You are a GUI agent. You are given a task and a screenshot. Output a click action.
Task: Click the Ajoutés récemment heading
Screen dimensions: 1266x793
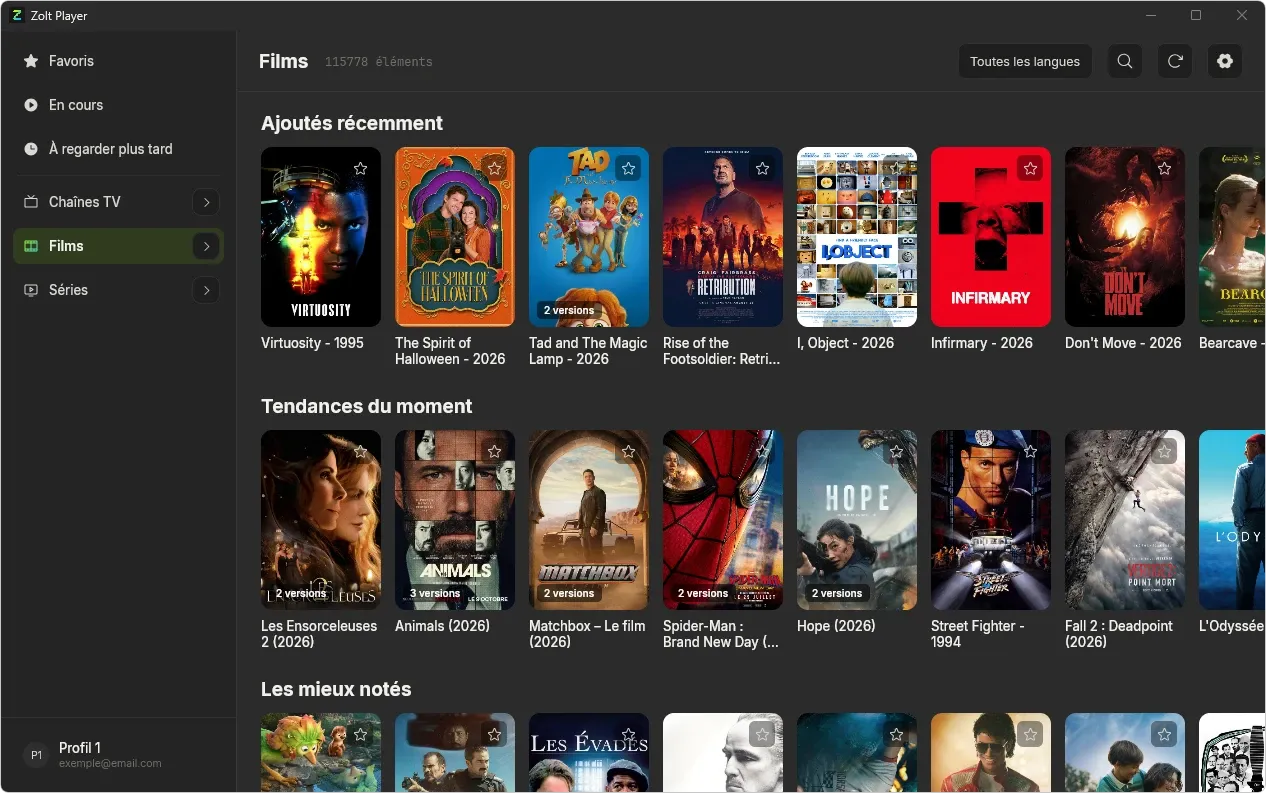coord(352,123)
